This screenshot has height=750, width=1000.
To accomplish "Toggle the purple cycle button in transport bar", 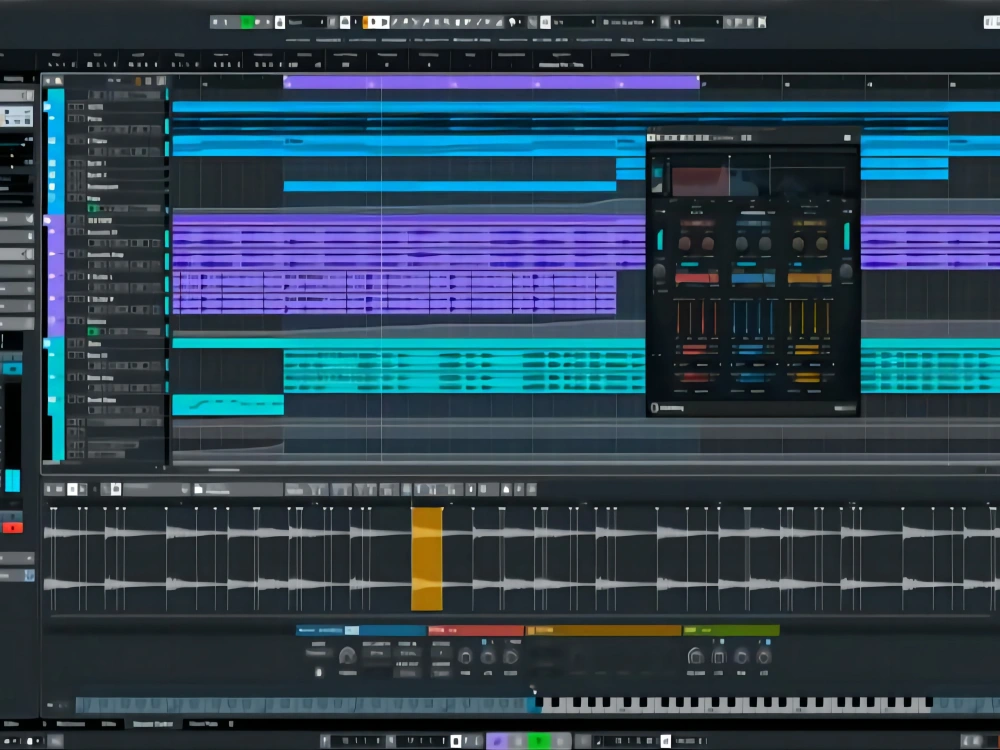I will (x=497, y=741).
